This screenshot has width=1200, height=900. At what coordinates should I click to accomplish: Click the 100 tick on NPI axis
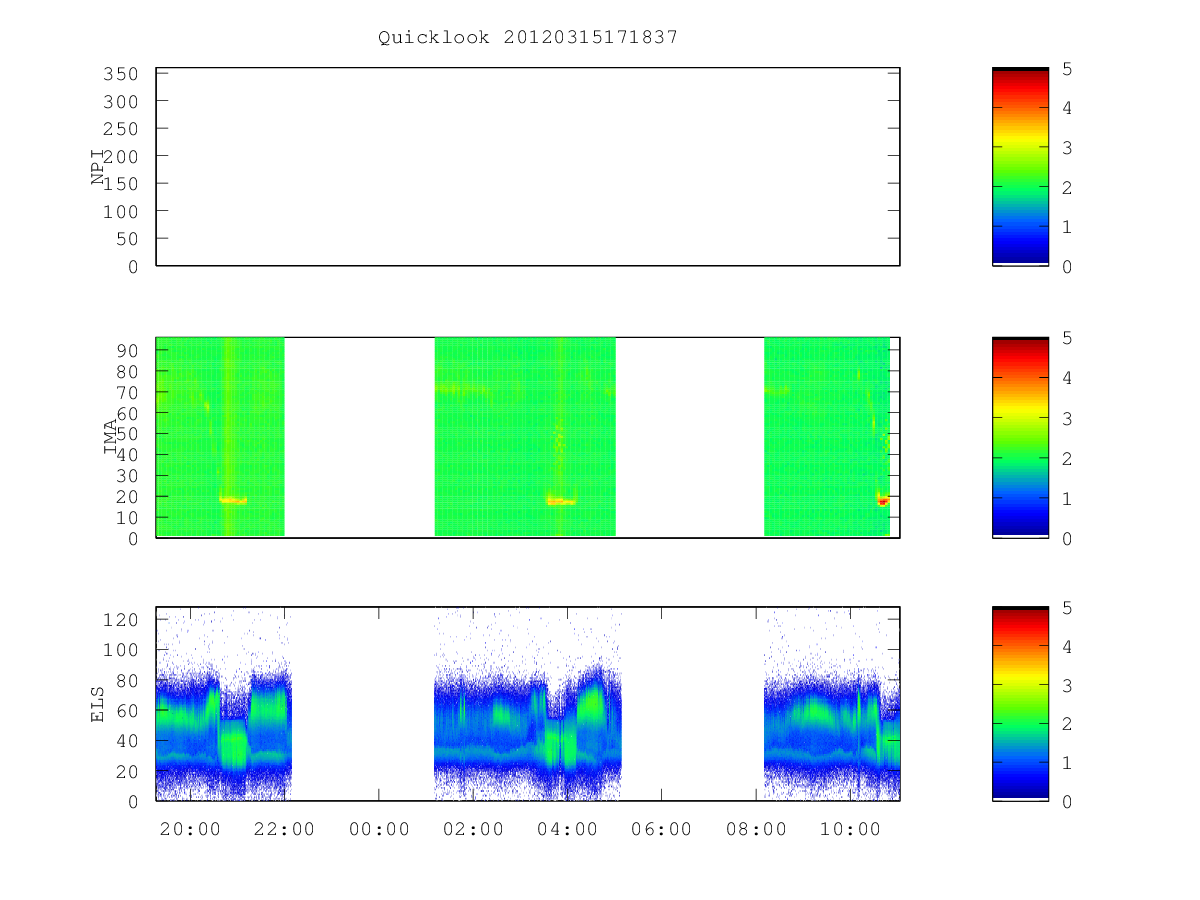point(120,212)
